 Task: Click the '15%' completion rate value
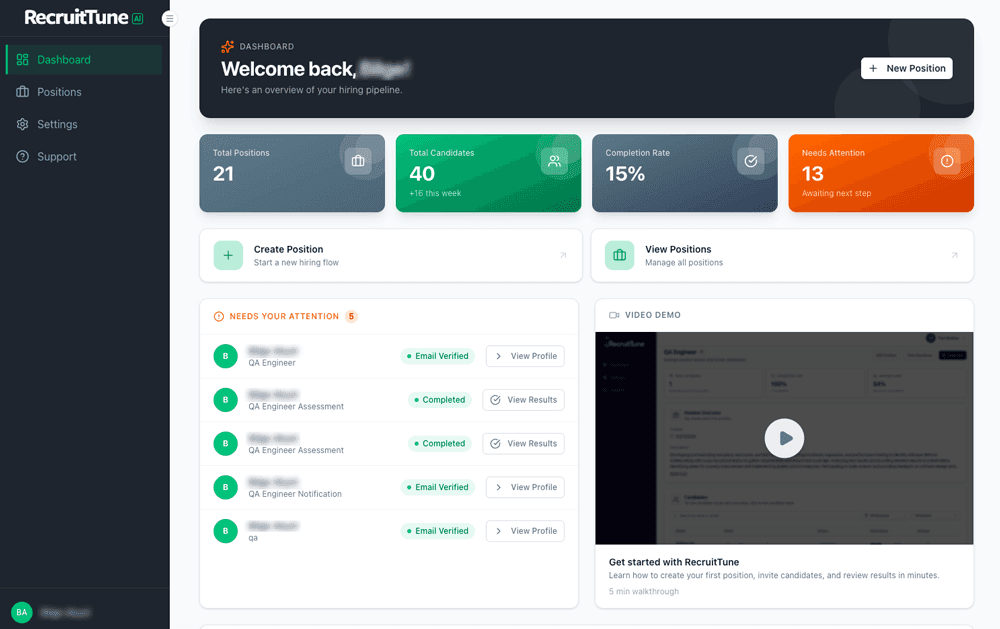click(625, 174)
